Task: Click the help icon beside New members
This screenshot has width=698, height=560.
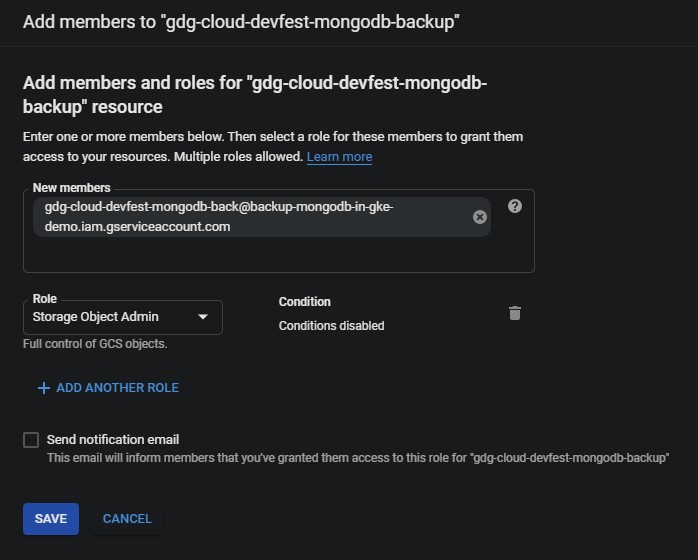Action: (515, 206)
